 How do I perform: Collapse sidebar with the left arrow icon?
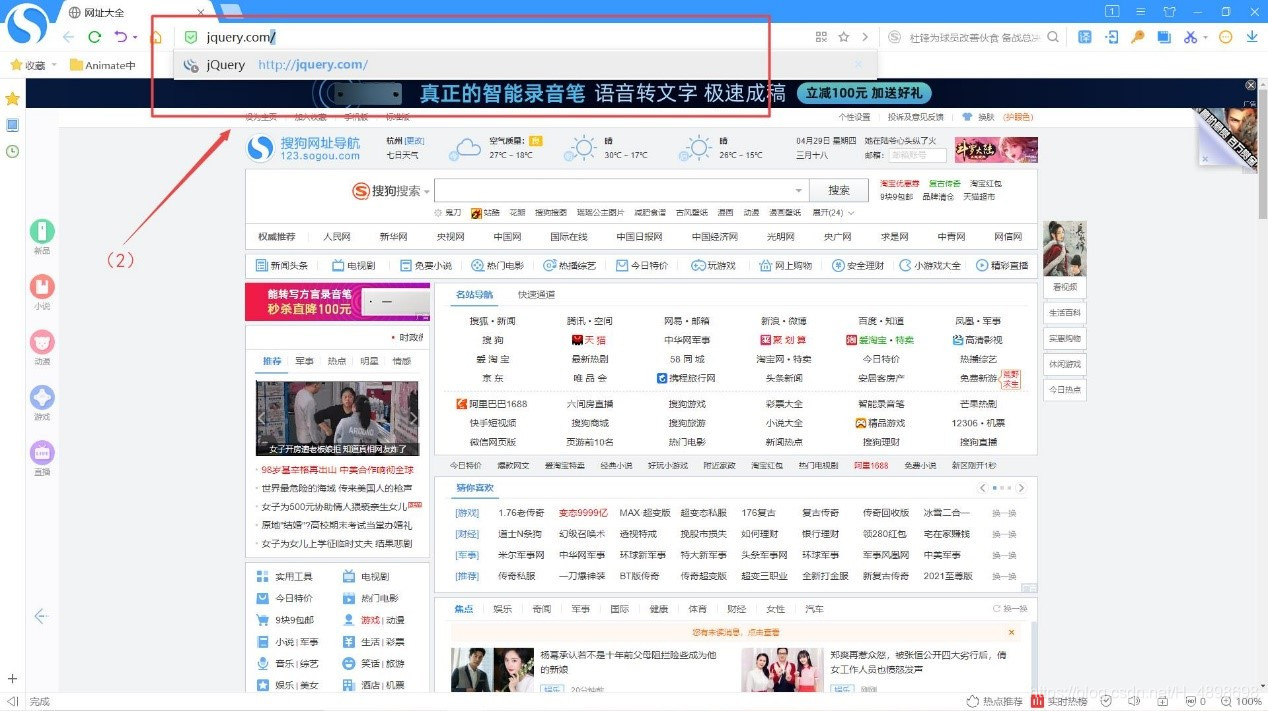[41, 616]
